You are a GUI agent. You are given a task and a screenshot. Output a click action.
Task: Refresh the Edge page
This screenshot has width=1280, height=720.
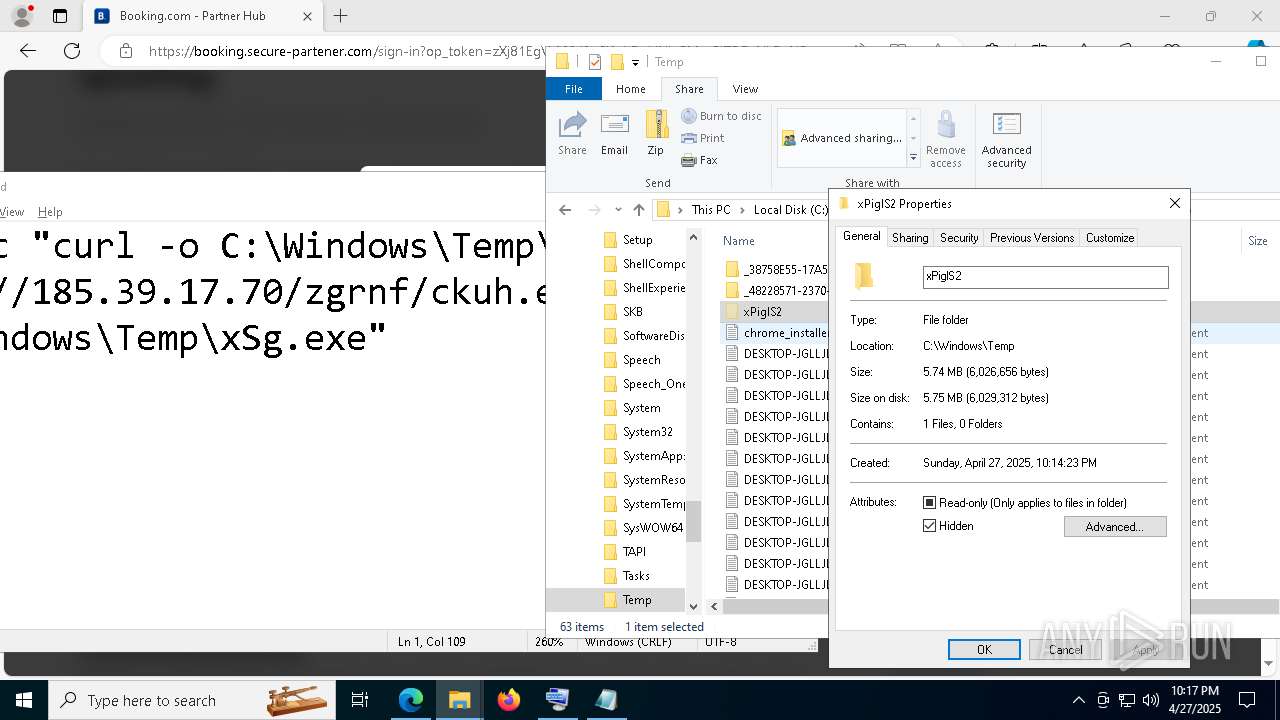pos(72,51)
